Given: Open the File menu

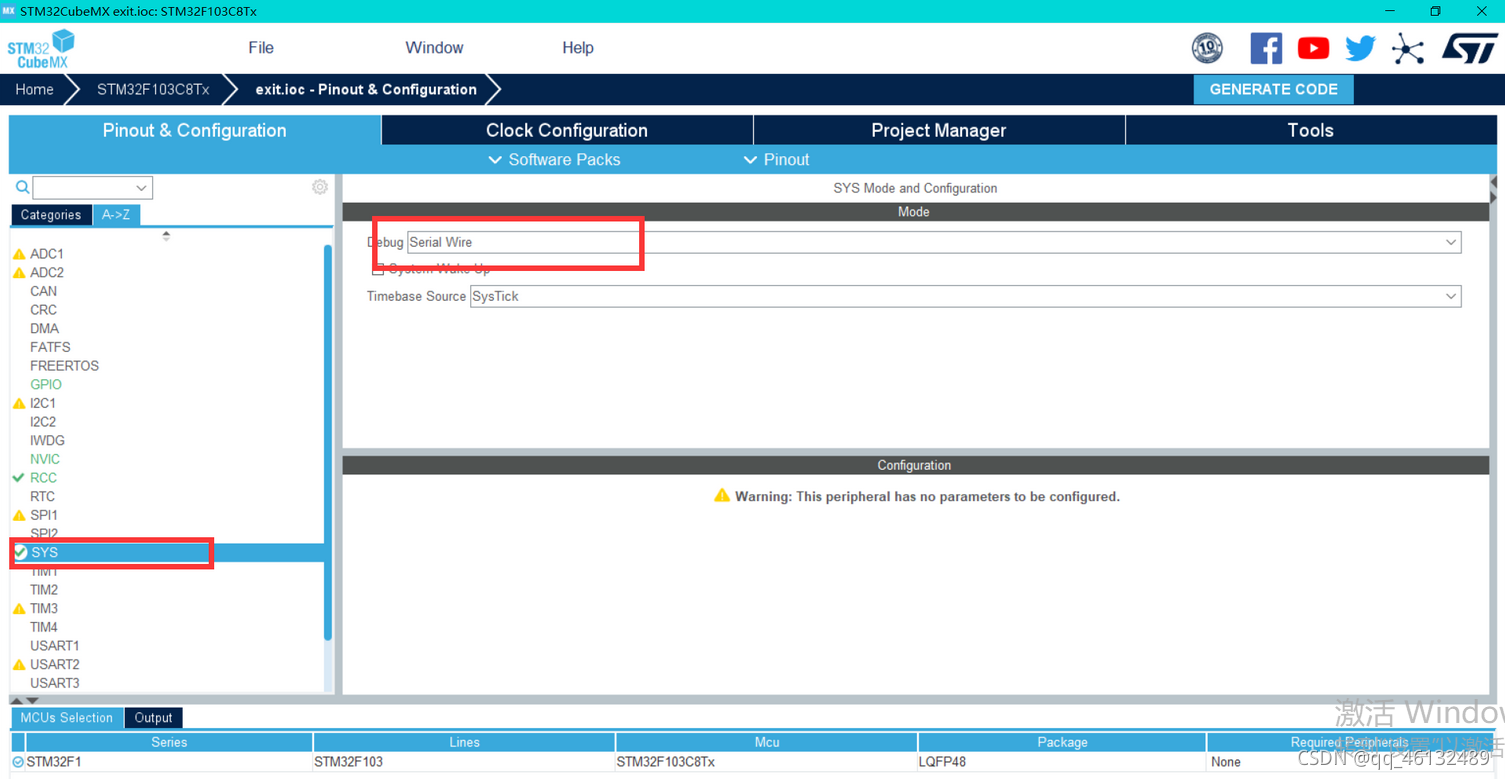Looking at the screenshot, I should (x=261, y=48).
